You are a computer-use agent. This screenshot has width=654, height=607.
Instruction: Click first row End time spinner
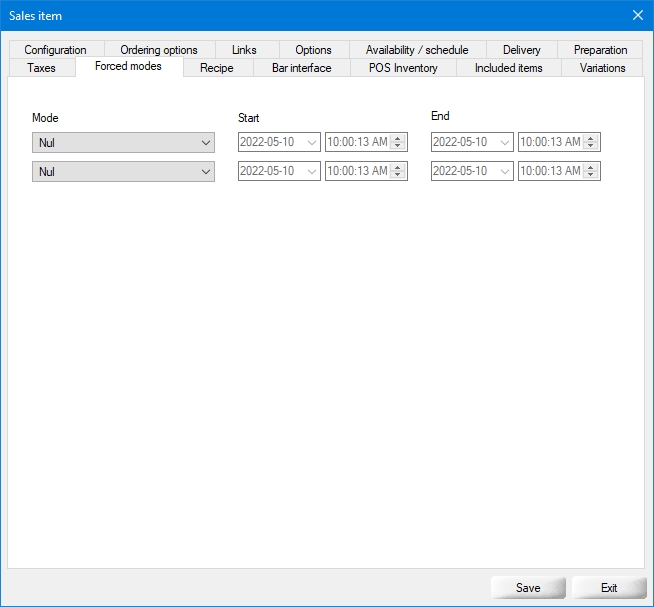tap(591, 143)
